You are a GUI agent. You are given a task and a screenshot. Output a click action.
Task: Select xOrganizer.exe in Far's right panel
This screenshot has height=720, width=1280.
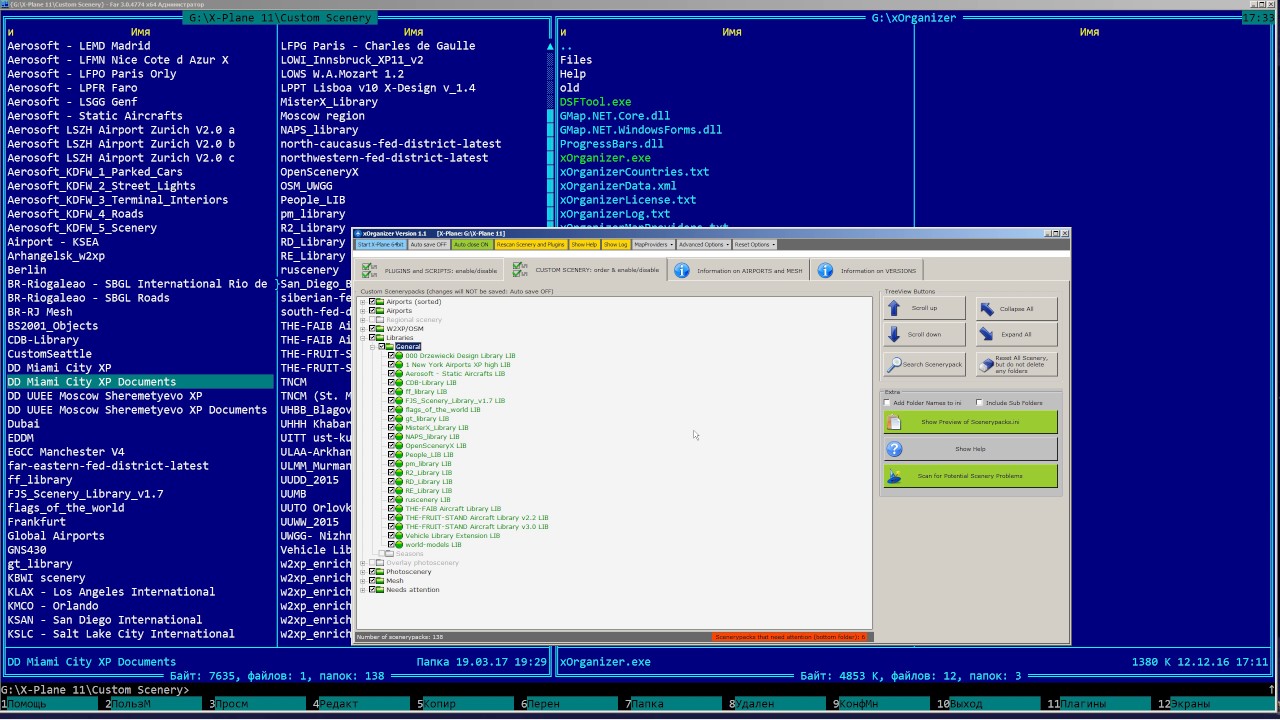pyautogui.click(x=605, y=158)
